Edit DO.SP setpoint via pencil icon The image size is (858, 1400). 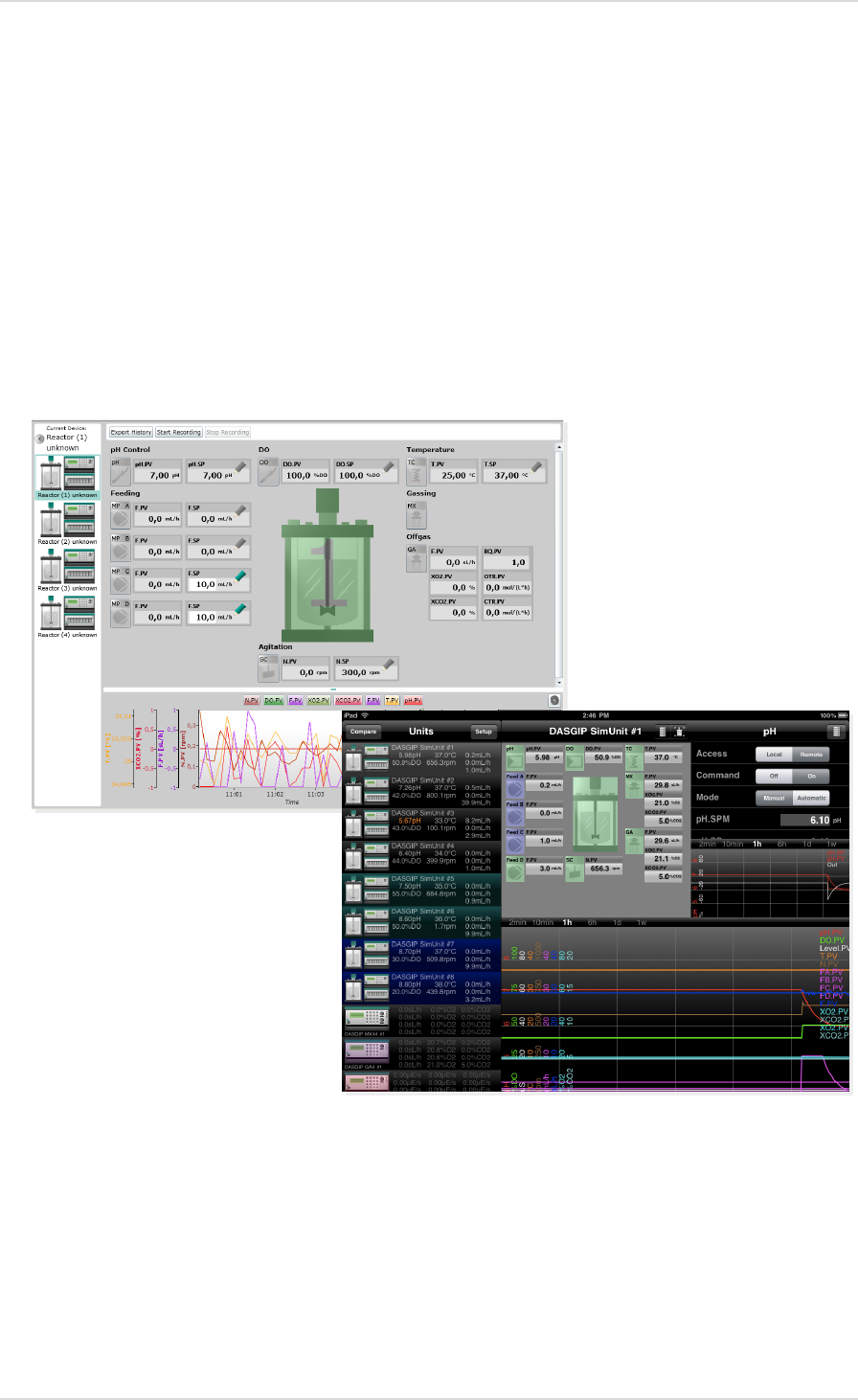click(389, 465)
